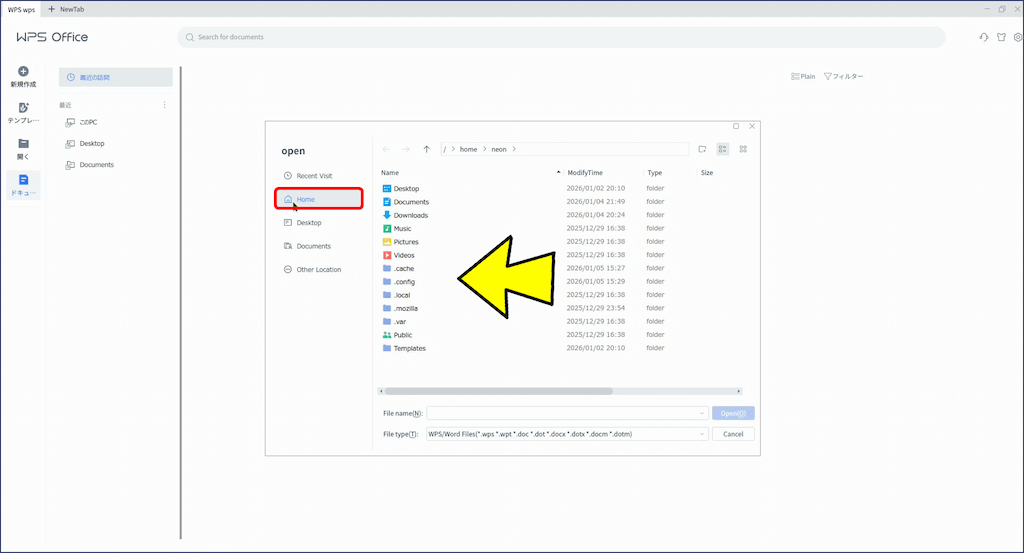Screen dimensions: 1024x553
Task: Select Other Location in sidebar
Action: [318, 270]
